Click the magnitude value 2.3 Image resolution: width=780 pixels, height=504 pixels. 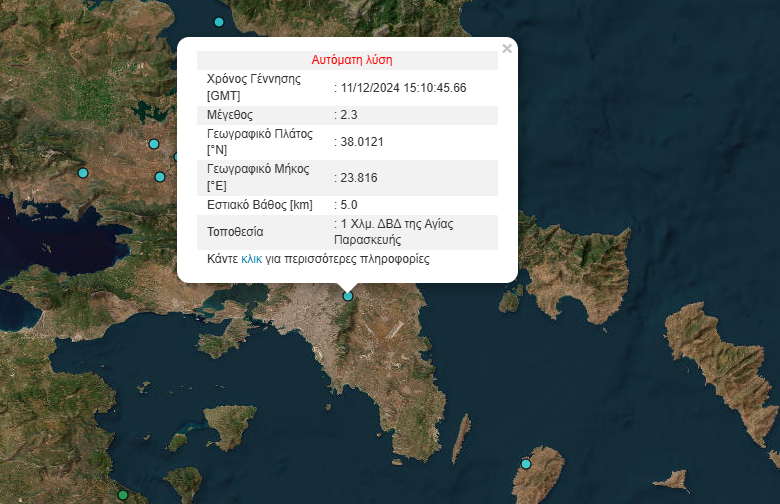click(351, 115)
